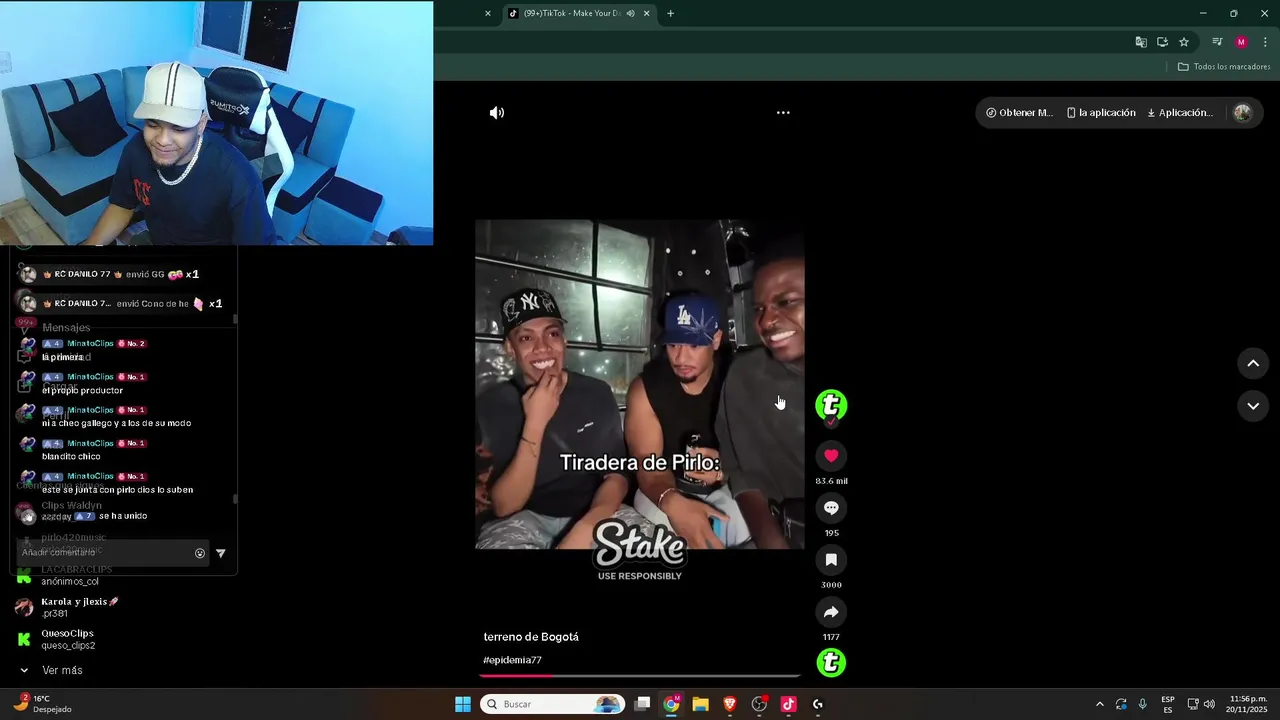Click the 'terreno de Bogotá' caption
The height and width of the screenshot is (720, 1280).
point(531,637)
